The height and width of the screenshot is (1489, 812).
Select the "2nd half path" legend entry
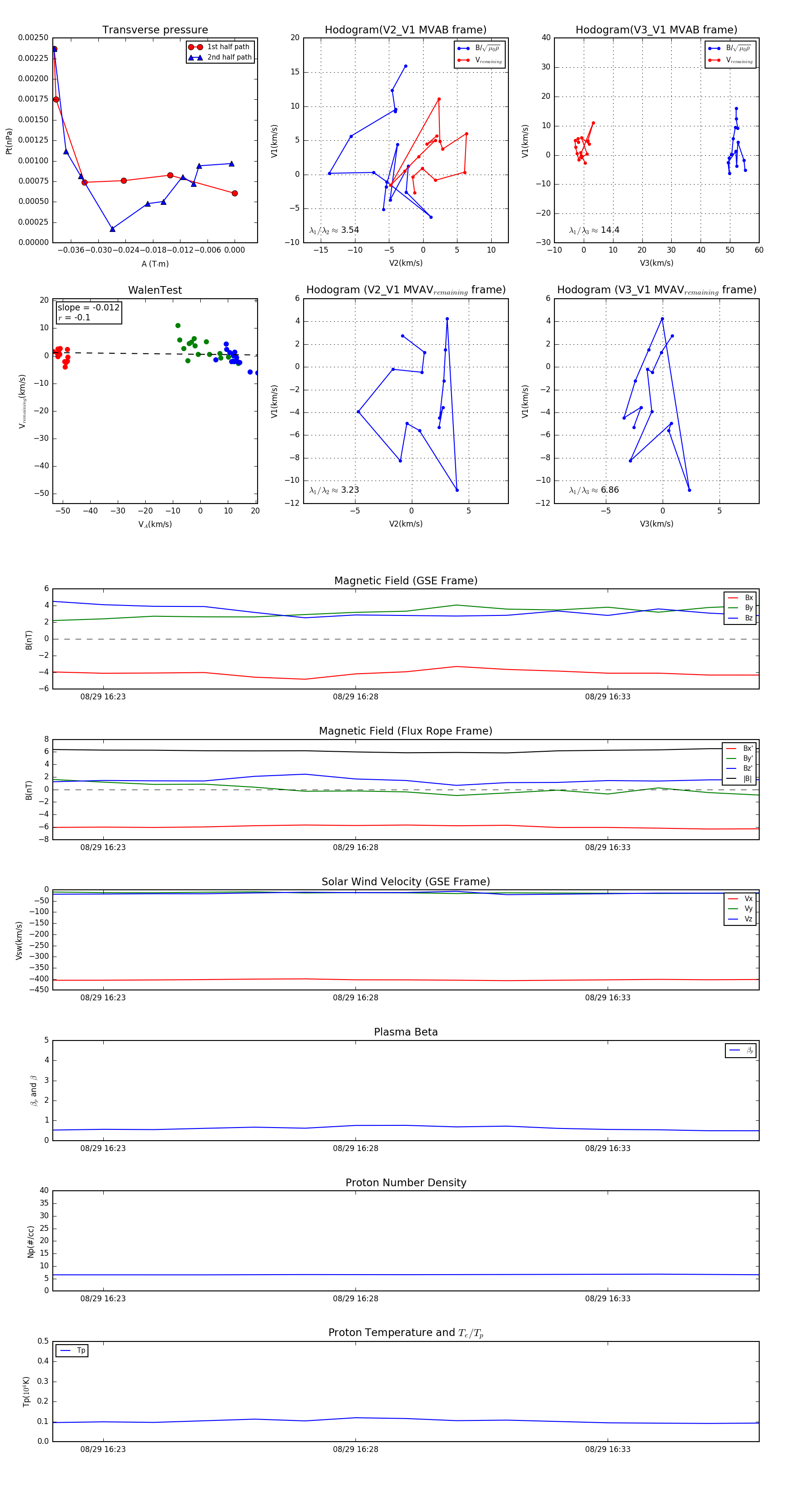(x=220, y=57)
